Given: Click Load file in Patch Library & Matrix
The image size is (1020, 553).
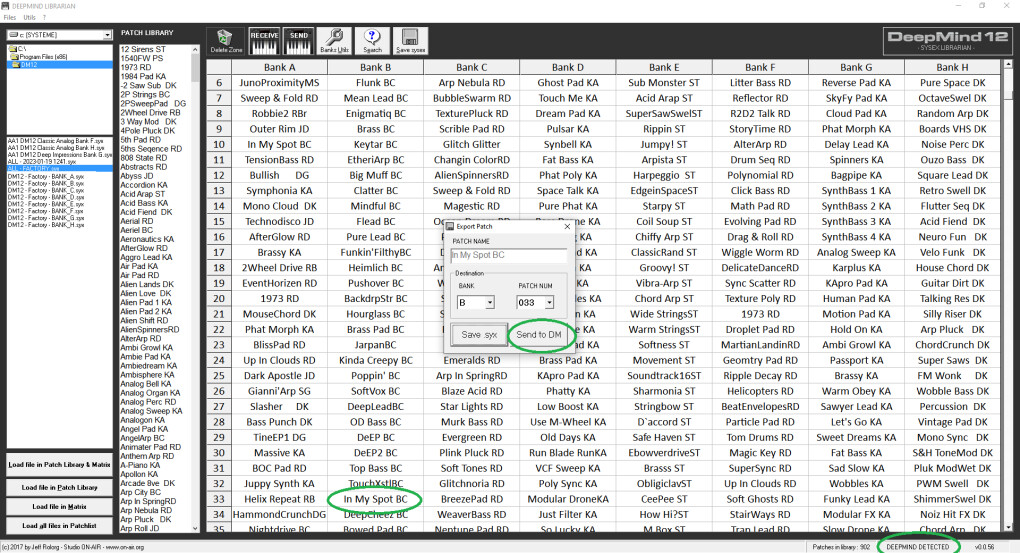Looking at the screenshot, I should pos(59,465).
